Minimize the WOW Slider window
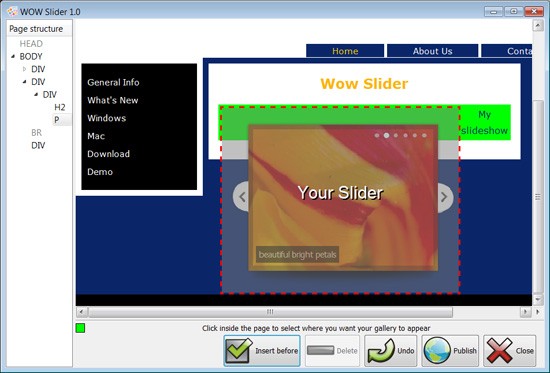Screen dimensions: 550x373 tap(494, 12)
